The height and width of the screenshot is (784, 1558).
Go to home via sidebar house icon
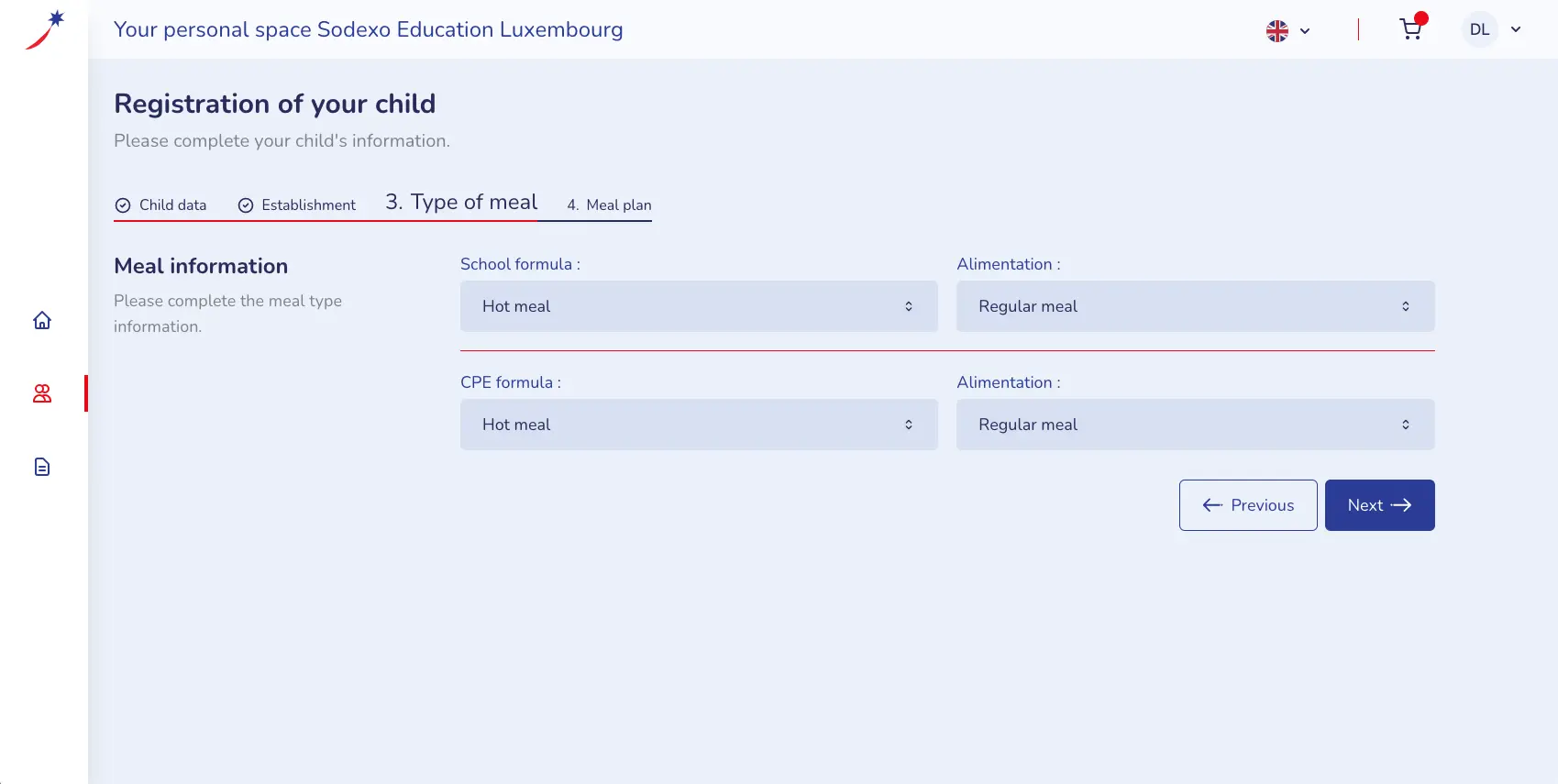pos(42,320)
